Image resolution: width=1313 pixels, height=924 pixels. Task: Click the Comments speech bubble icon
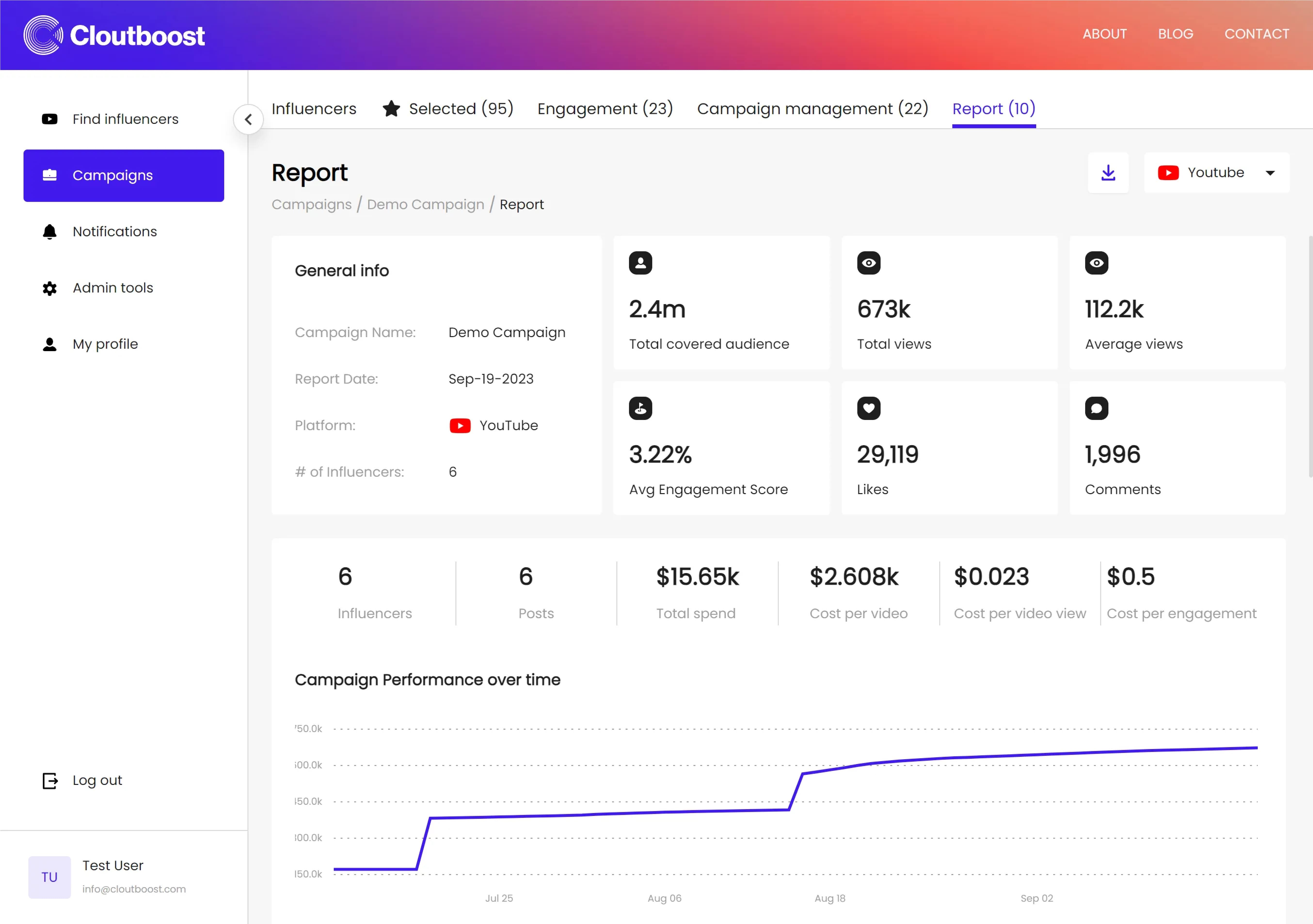click(1097, 408)
